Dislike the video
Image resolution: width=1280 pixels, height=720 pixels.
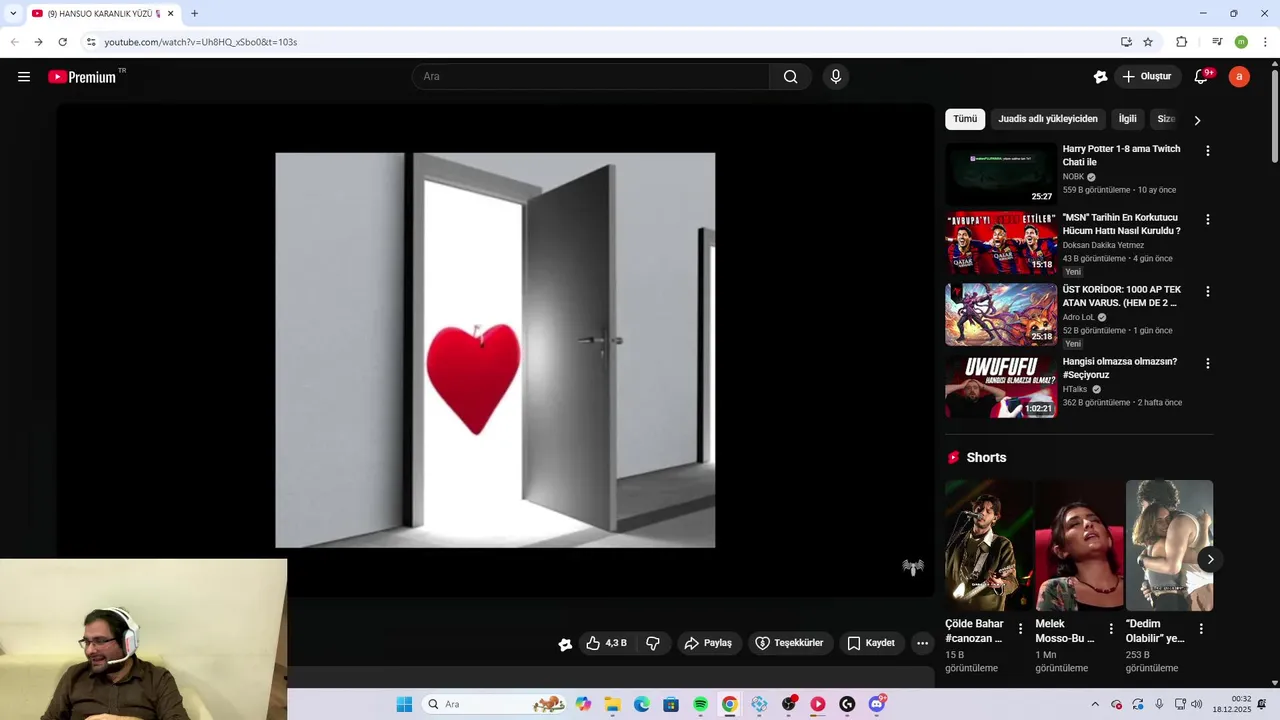(653, 643)
